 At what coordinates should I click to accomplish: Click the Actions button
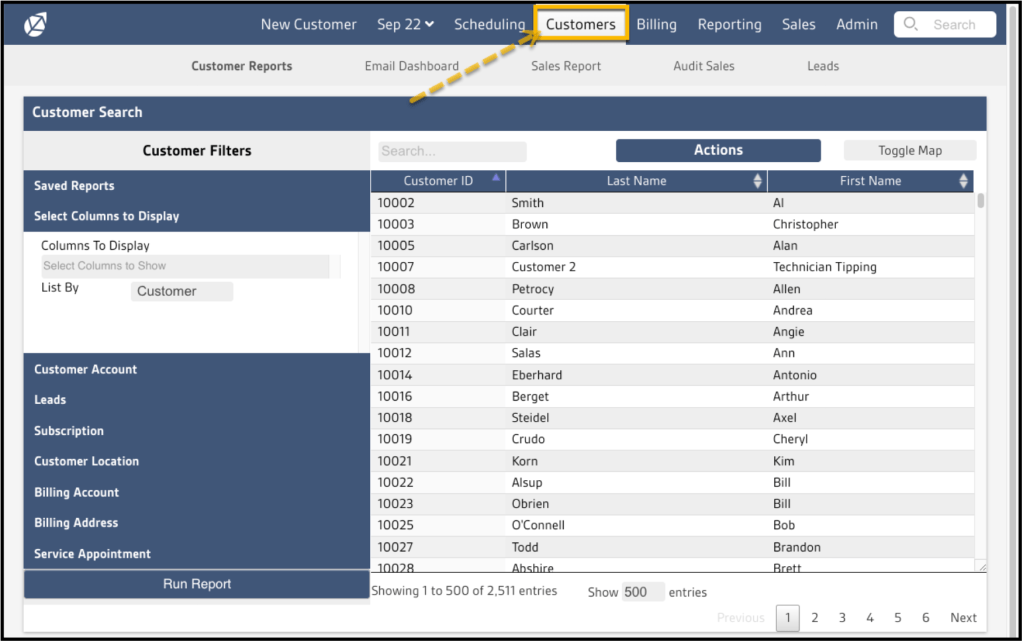[x=718, y=150]
